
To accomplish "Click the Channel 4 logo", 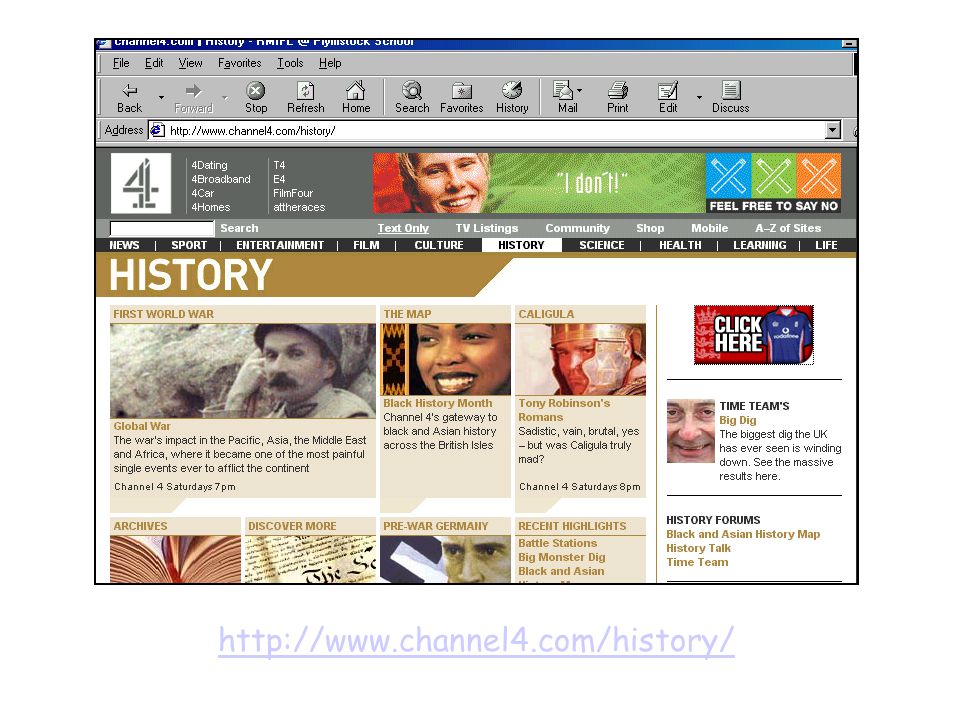I will [x=141, y=184].
